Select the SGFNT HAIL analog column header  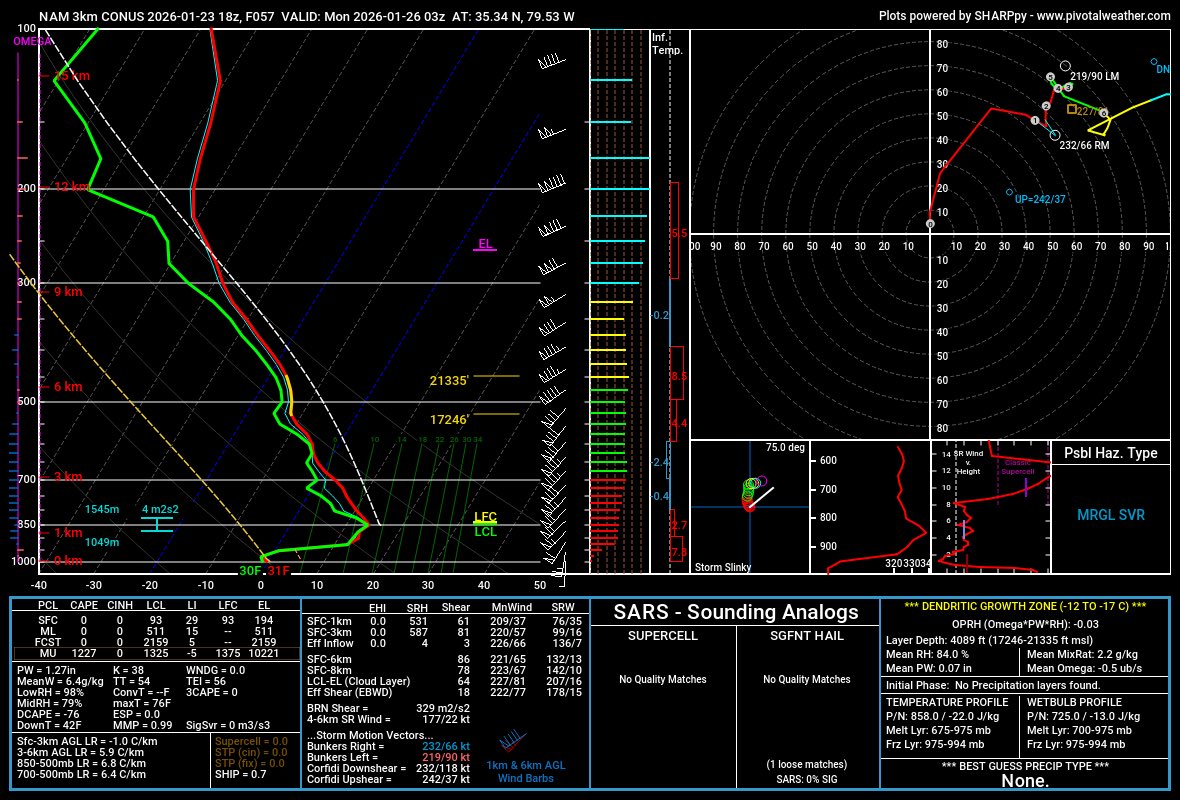(x=807, y=636)
